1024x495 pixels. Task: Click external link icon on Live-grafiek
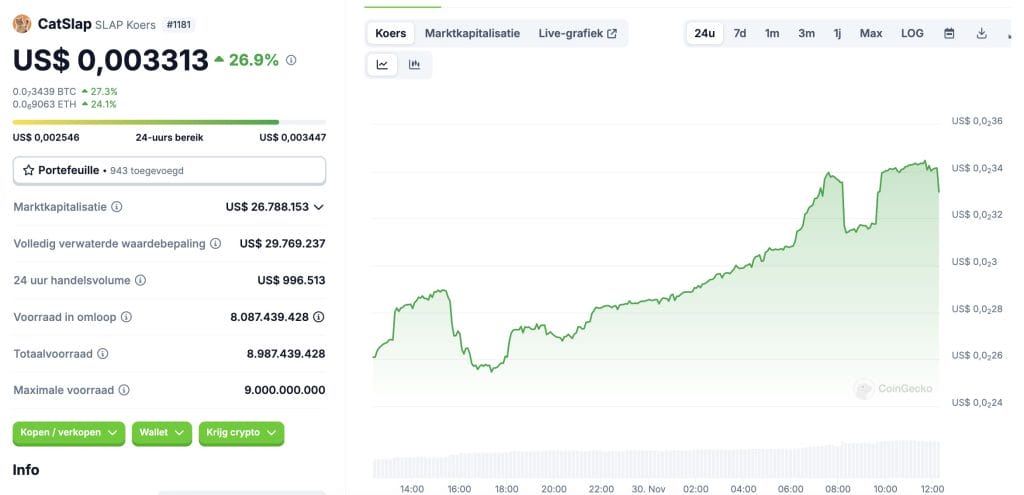click(x=612, y=33)
